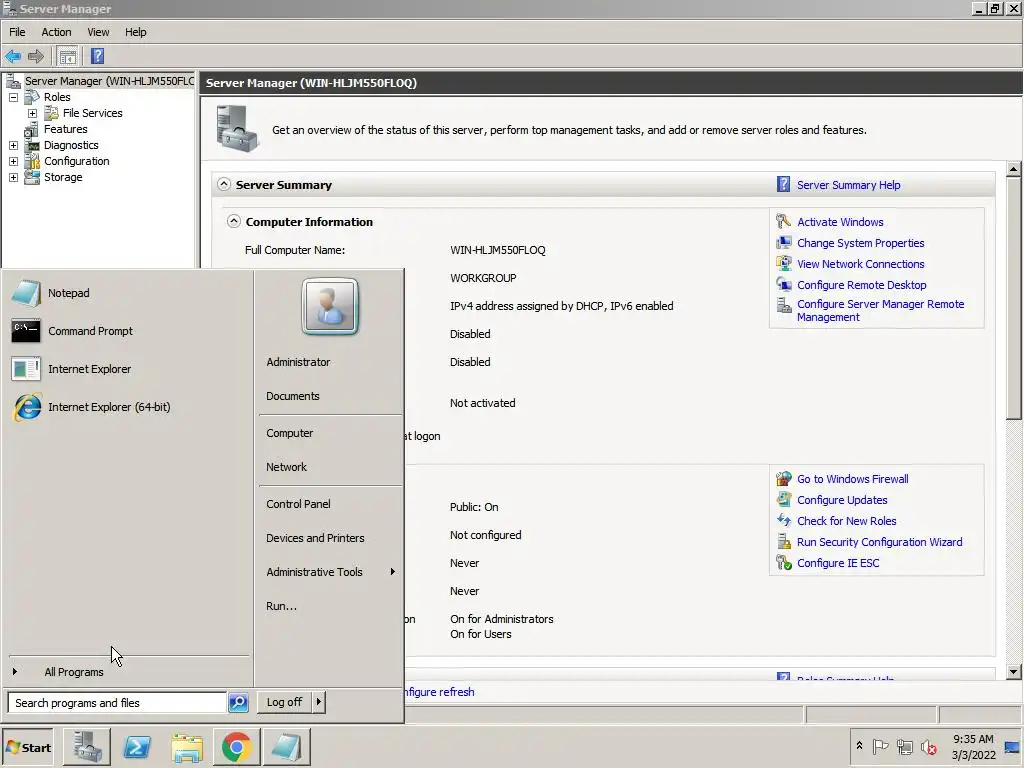1024x768 pixels.
Task: Click All Programs in Start menu
Action: click(74, 672)
